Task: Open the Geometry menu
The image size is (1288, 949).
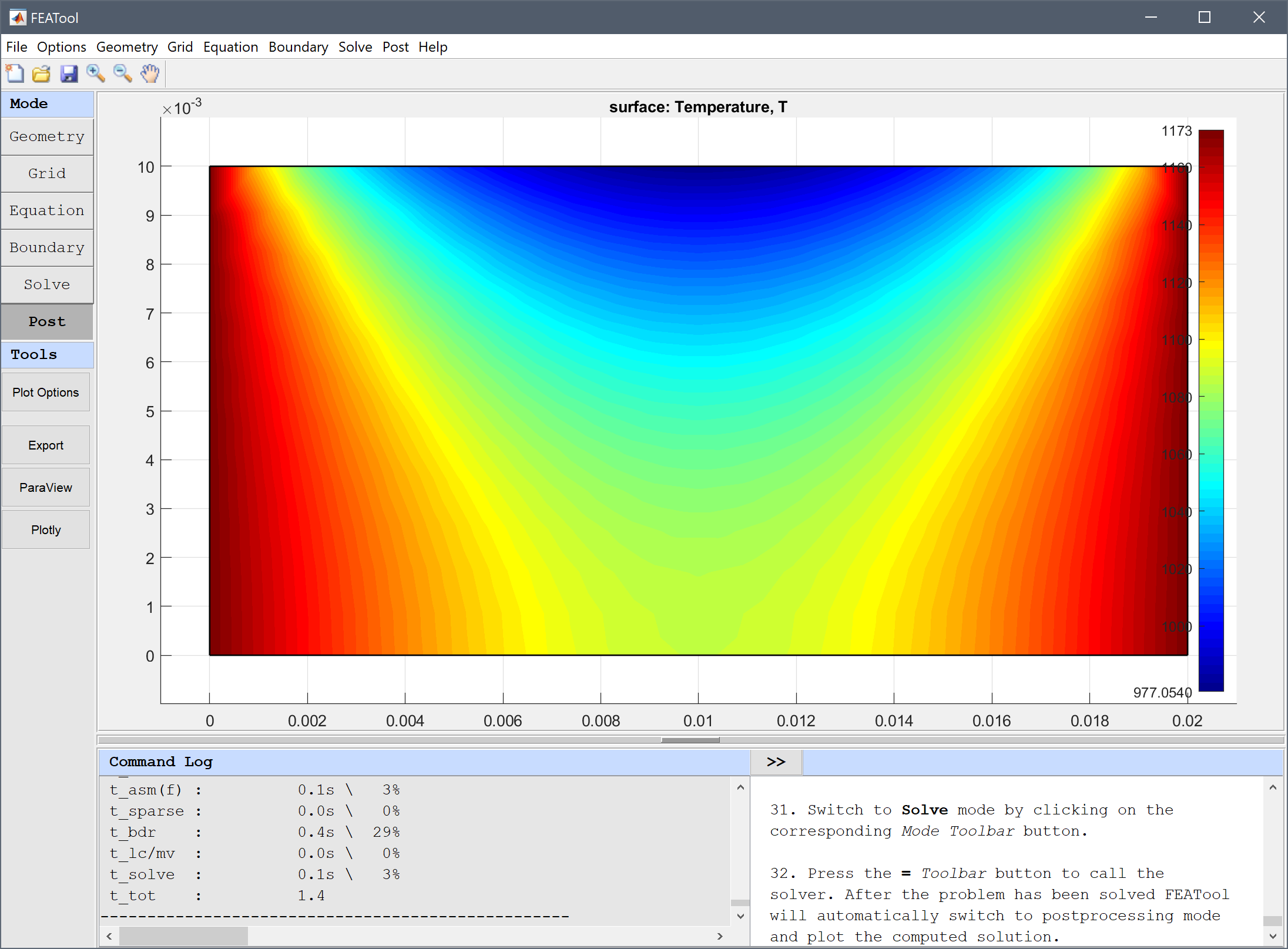Action: 127,47
